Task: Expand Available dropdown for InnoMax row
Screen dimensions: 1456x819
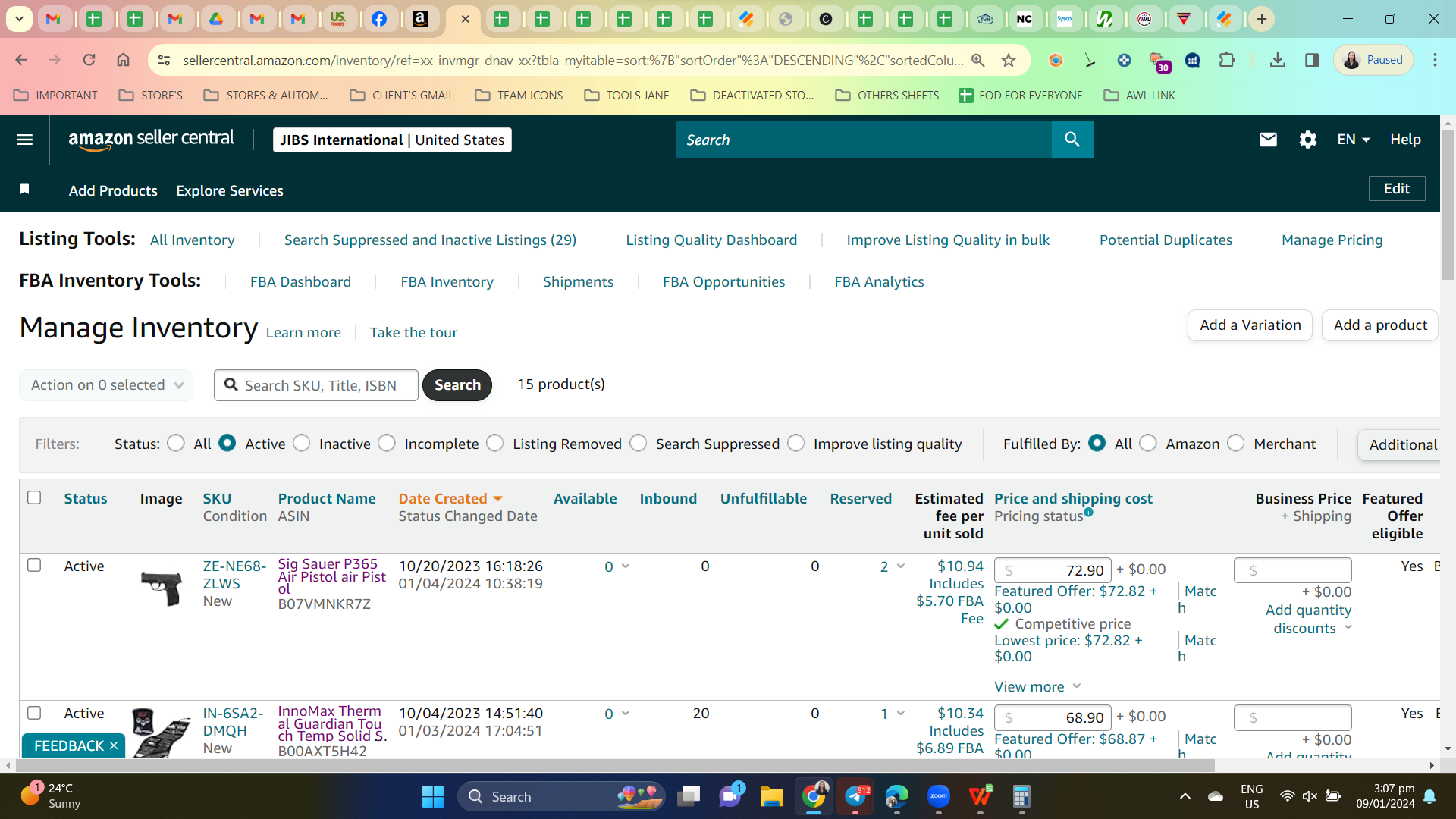Action: (626, 713)
